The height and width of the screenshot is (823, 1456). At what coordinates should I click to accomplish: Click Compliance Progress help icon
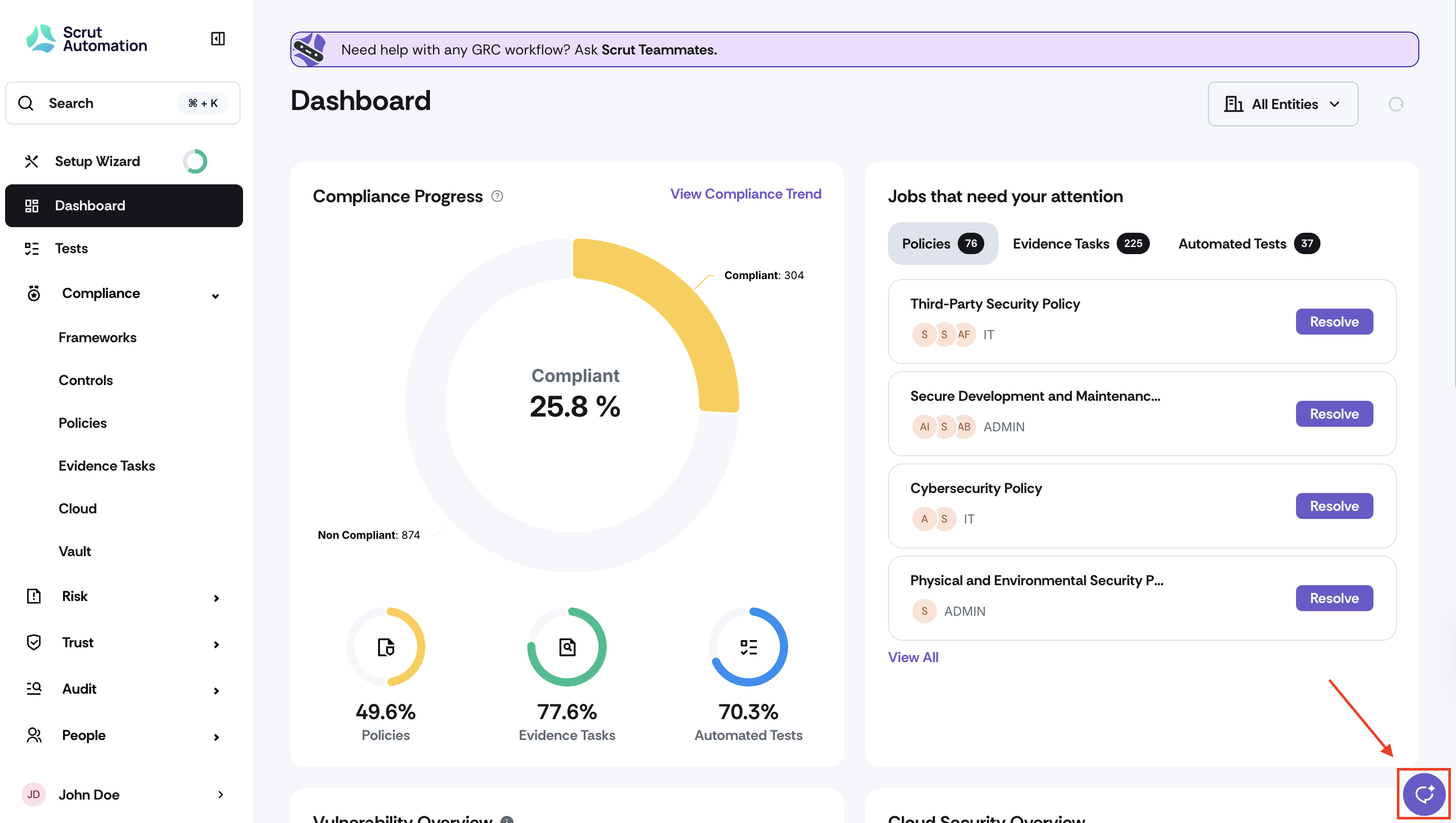[497, 196]
